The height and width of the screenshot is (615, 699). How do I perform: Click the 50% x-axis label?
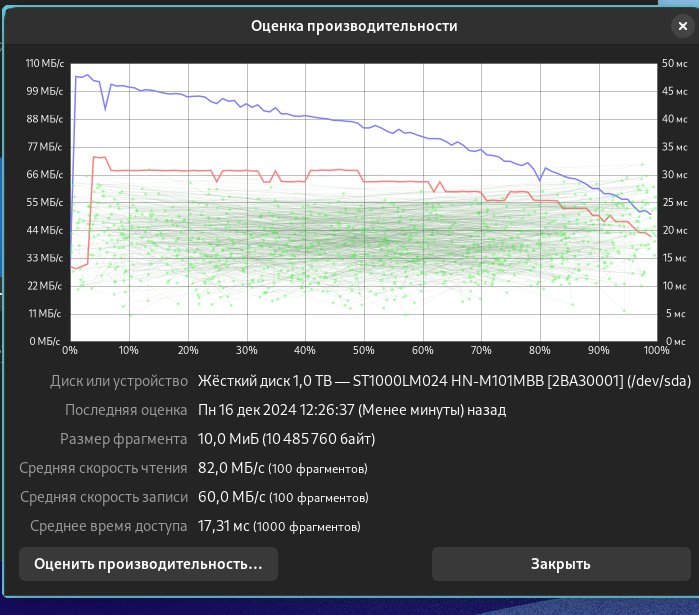pos(364,350)
